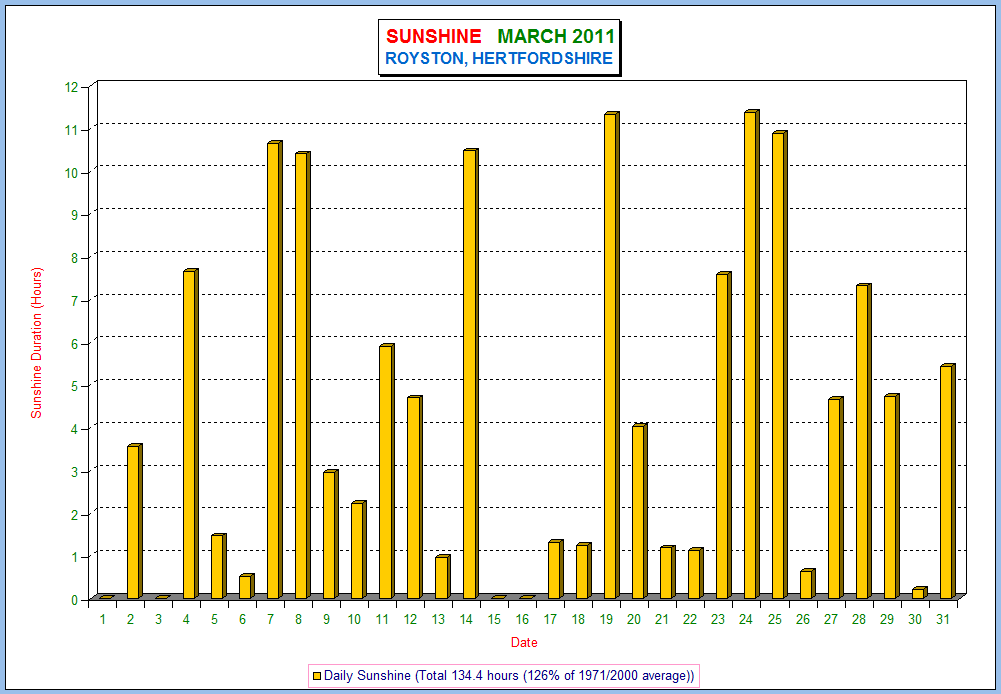Image resolution: width=1001 pixels, height=694 pixels.
Task: Click the short bar for date 26
Action: (x=808, y=584)
